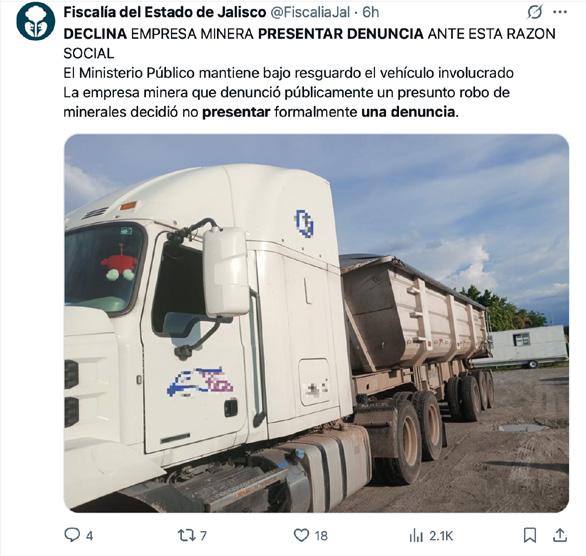The height and width of the screenshot is (556, 586).
Task: Click the bold "una denuncia" text
Action: click(x=408, y=112)
